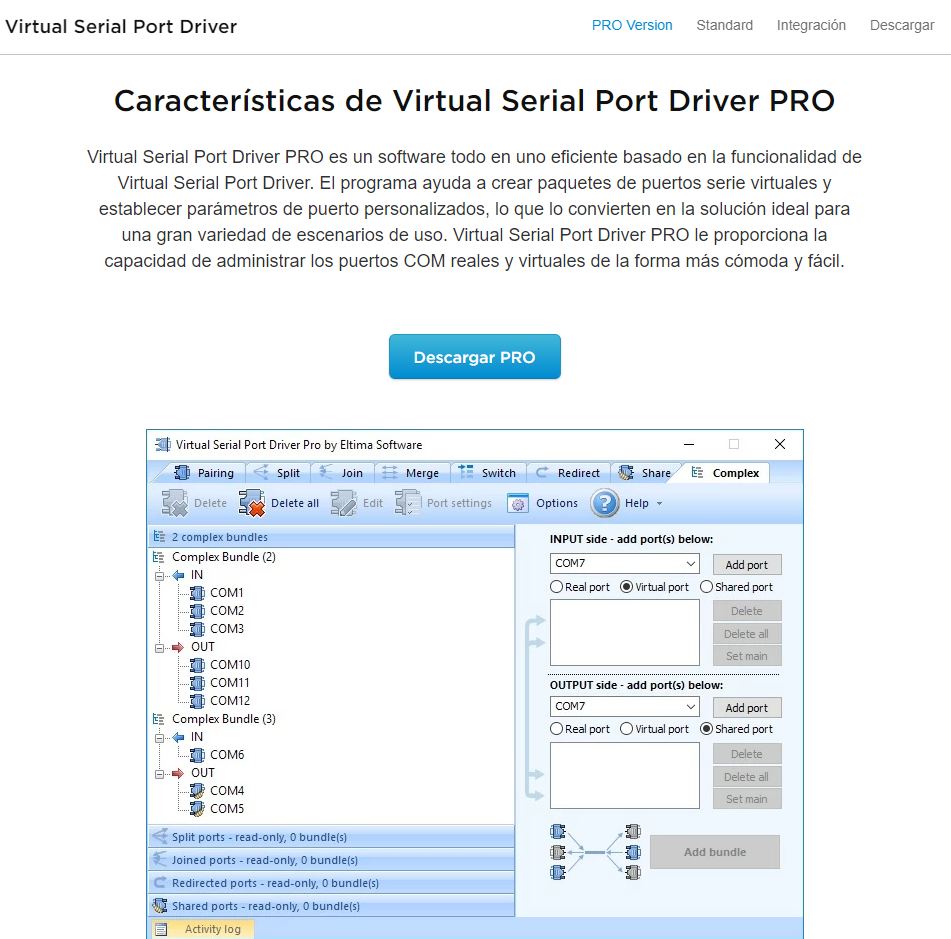Click the Virtual Serial Port Driver site logo
This screenshot has height=939, width=951.
(121, 27)
